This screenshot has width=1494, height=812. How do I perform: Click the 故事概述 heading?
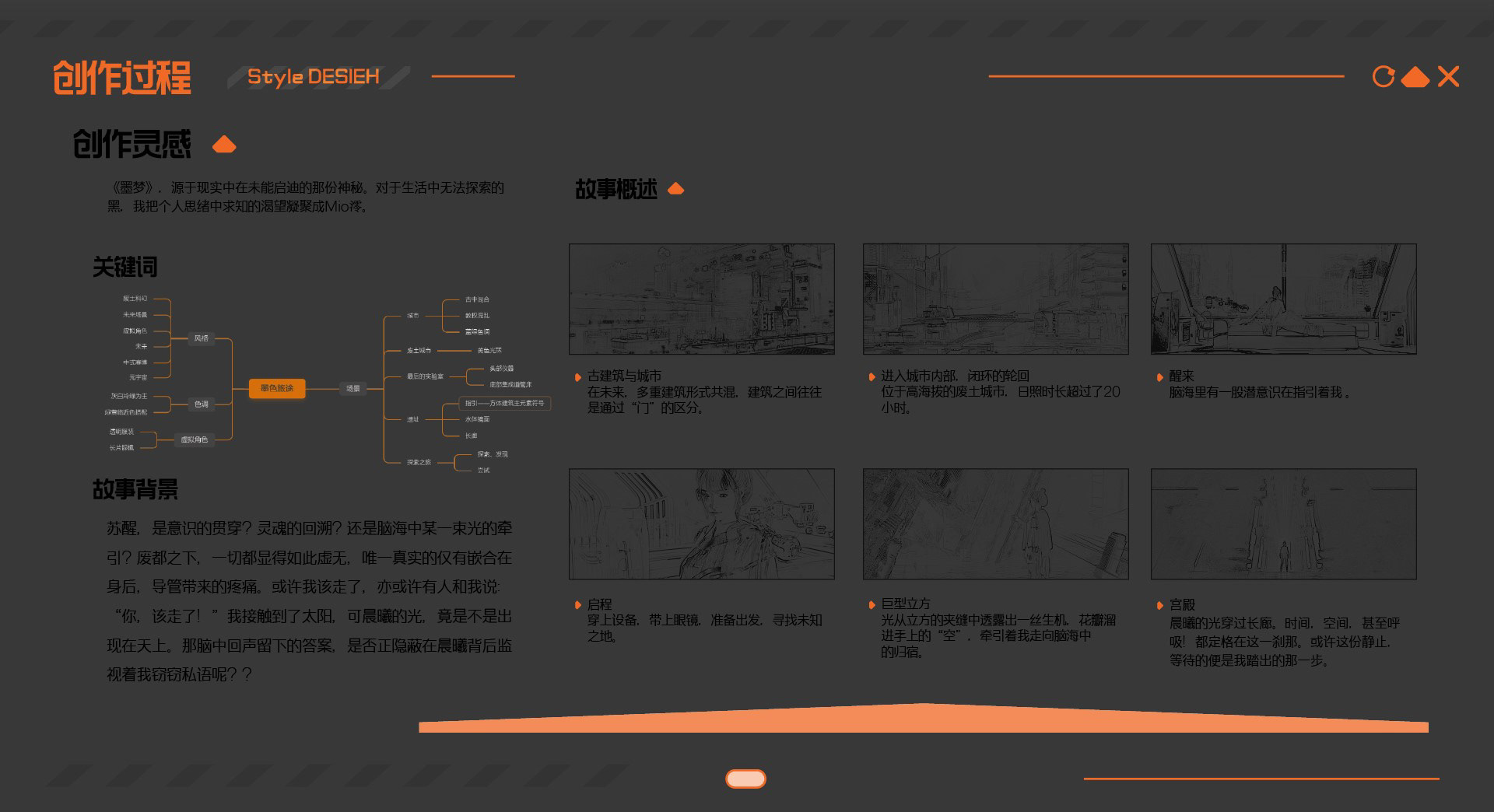pos(616,189)
